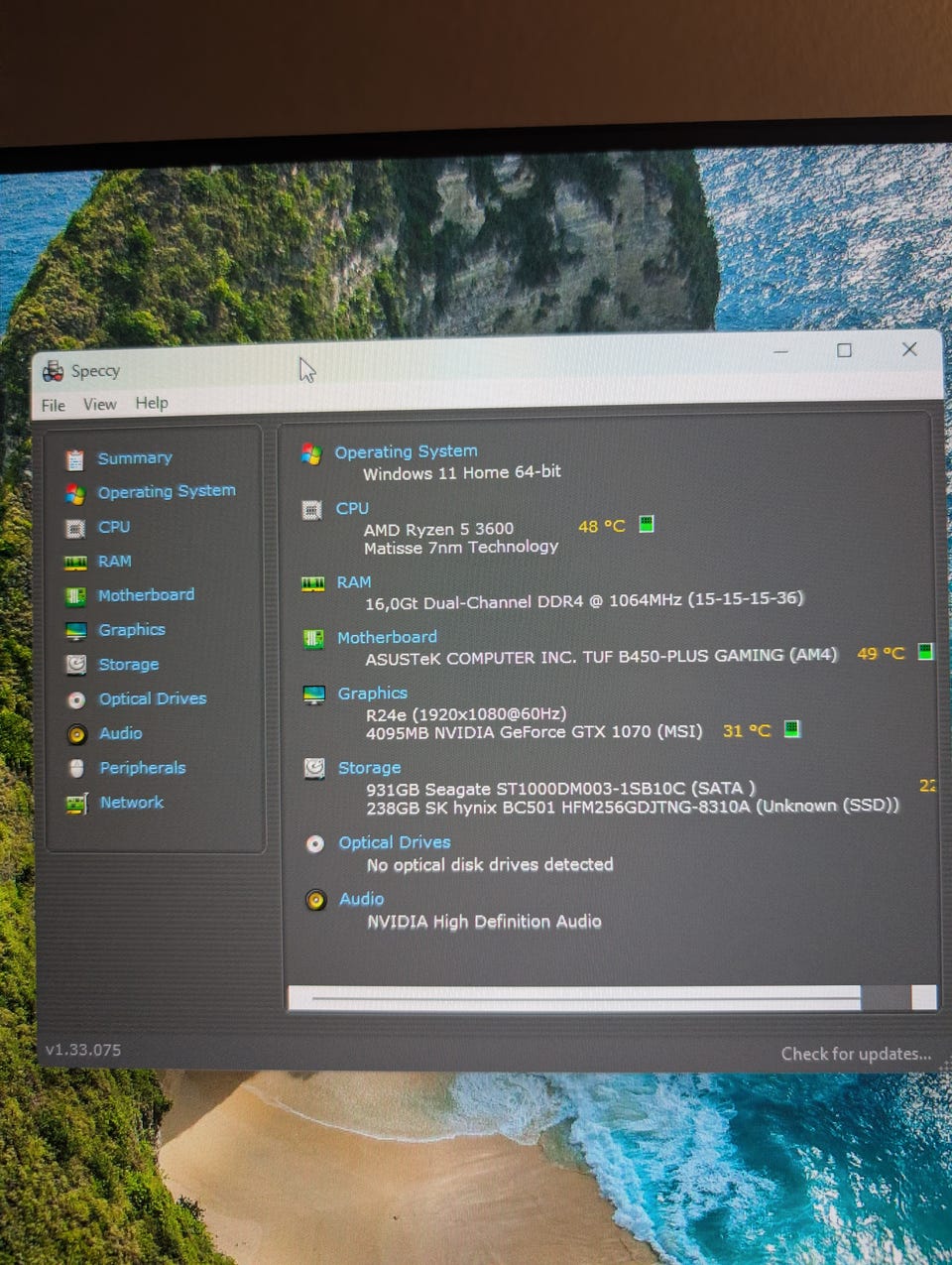Click the horizontal scrollbar in summary panel
Viewport: 952px width, 1265px height.
613,998
